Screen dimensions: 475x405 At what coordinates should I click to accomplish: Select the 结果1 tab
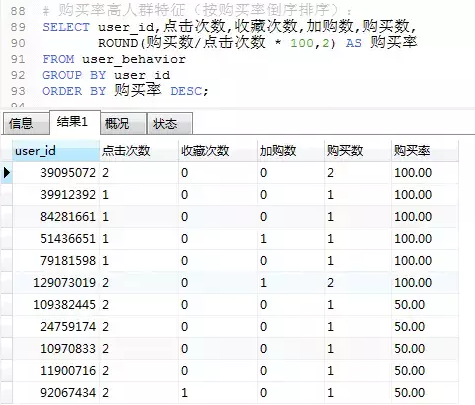pyautogui.click(x=75, y=122)
